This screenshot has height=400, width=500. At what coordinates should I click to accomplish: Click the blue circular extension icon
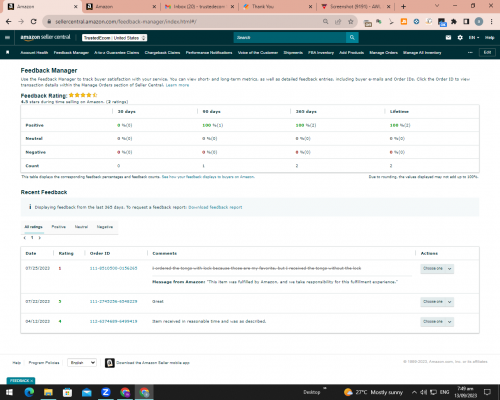[416, 22]
